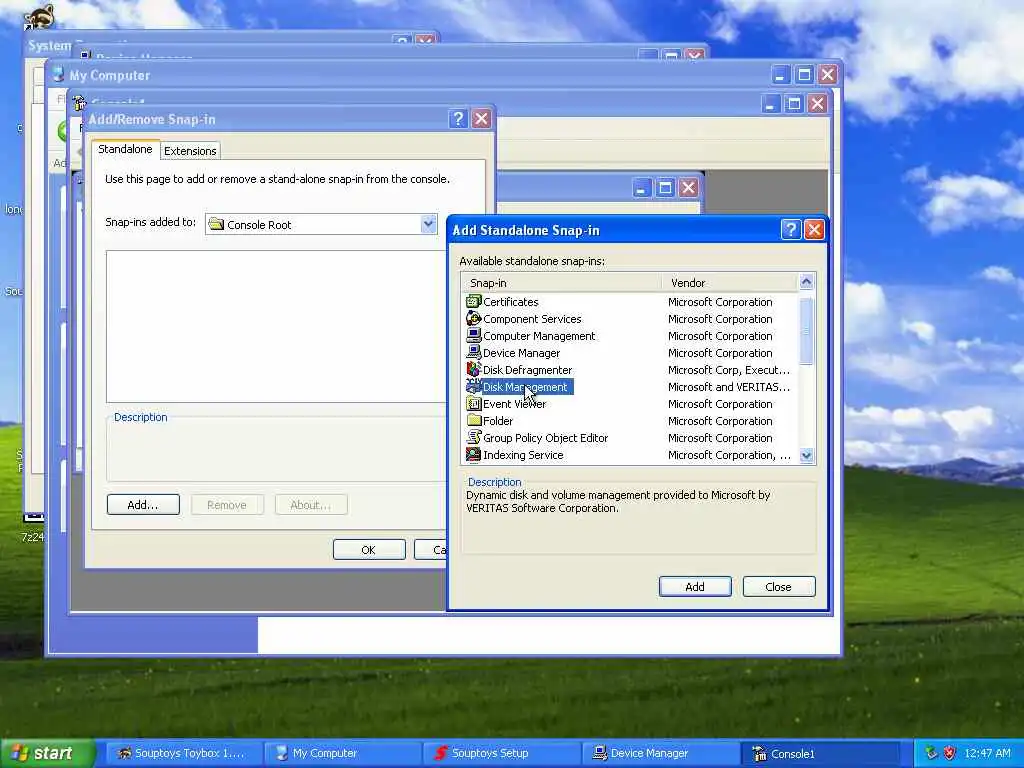Click the help icon in Add Standalone Snap-in
The height and width of the screenshot is (768, 1024).
click(790, 230)
